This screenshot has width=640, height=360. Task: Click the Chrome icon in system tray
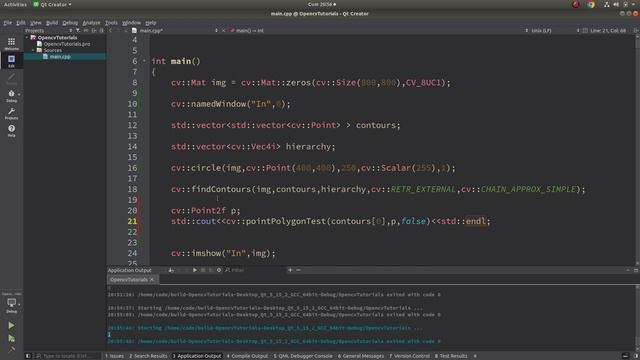(591, 4)
